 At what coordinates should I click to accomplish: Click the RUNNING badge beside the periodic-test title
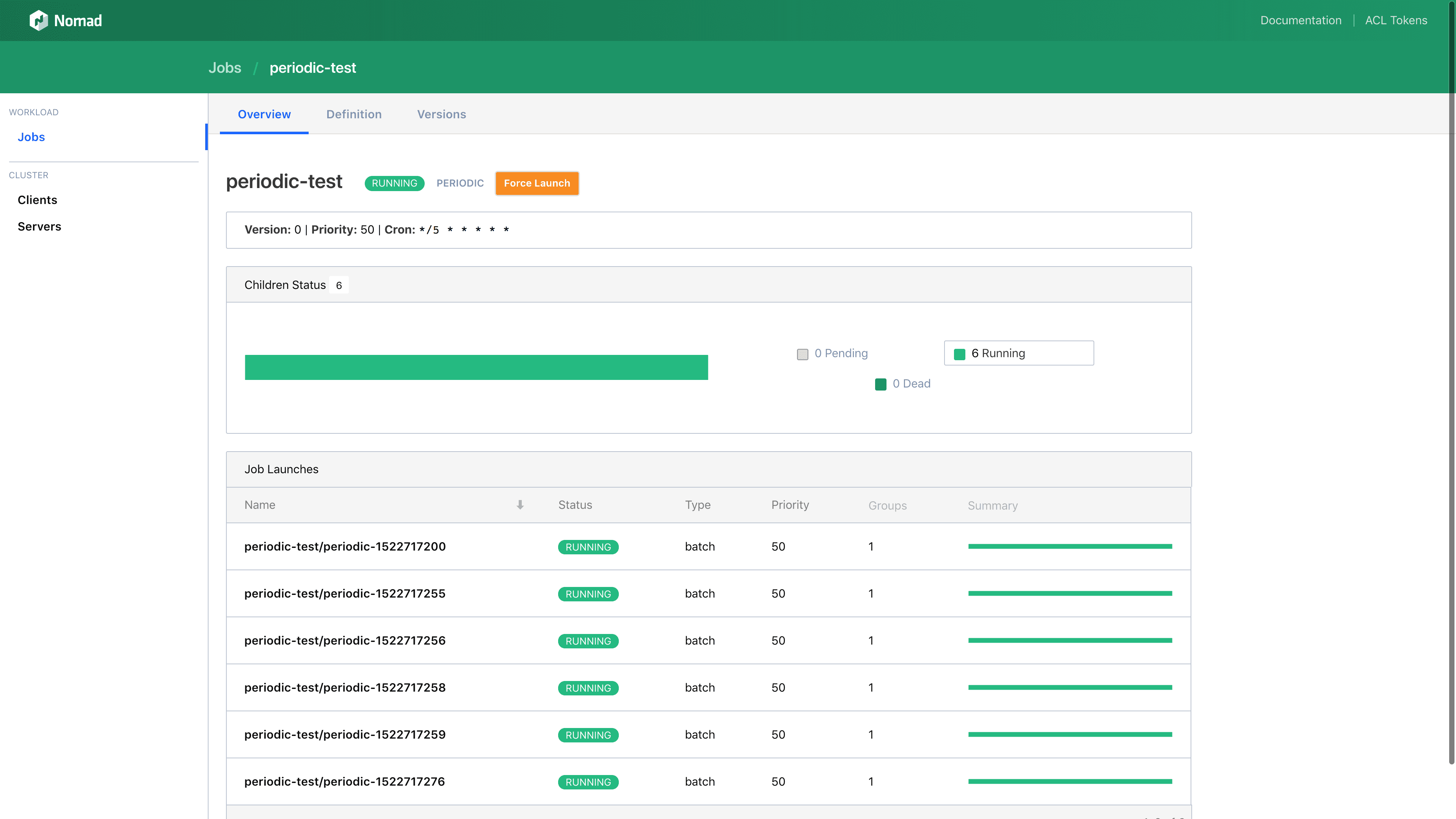coord(394,183)
